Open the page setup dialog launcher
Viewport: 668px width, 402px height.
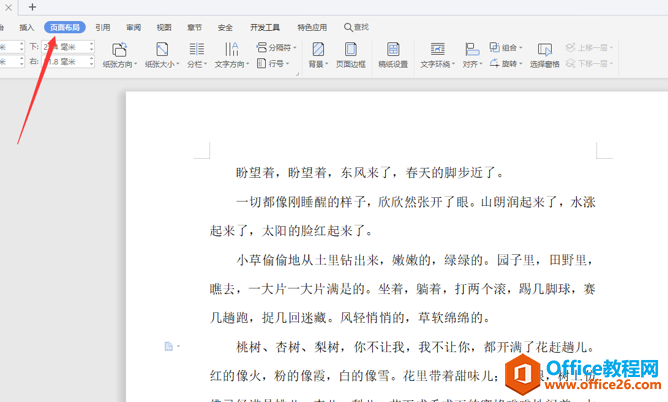point(297,74)
